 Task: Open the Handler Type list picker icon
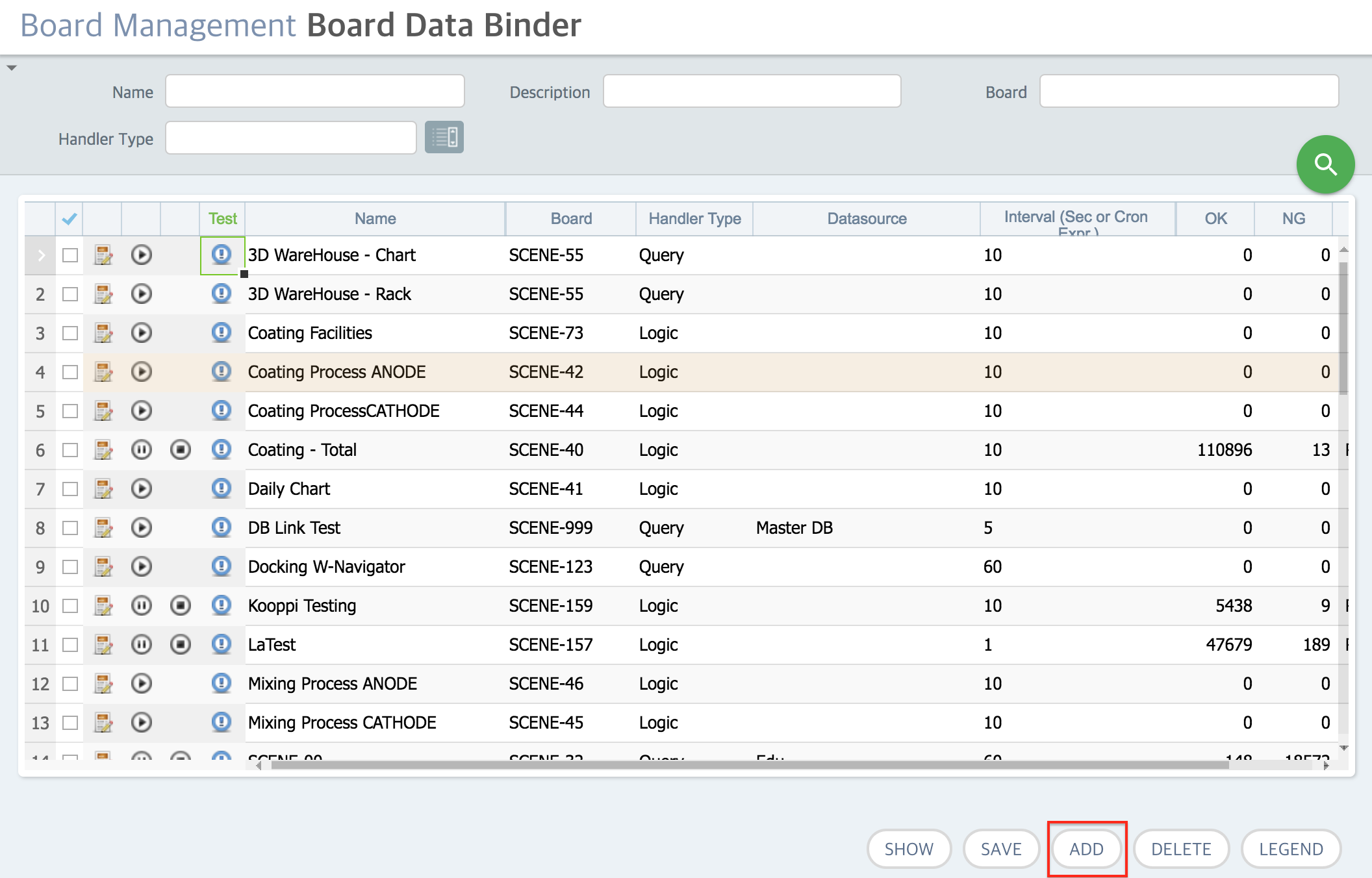coord(444,137)
